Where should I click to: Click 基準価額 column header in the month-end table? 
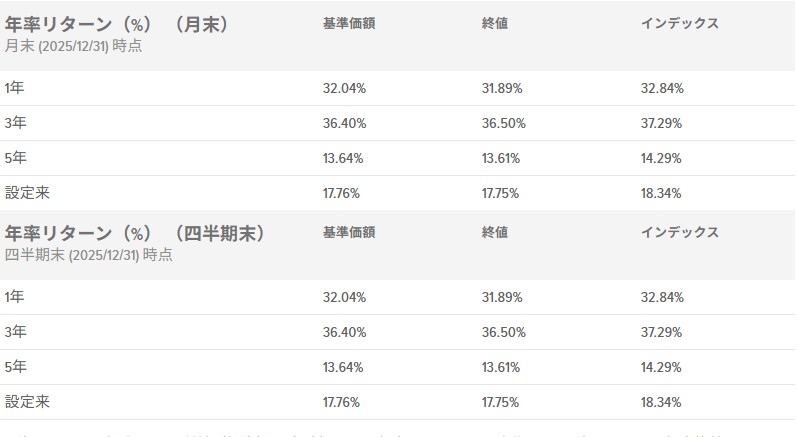349,23
